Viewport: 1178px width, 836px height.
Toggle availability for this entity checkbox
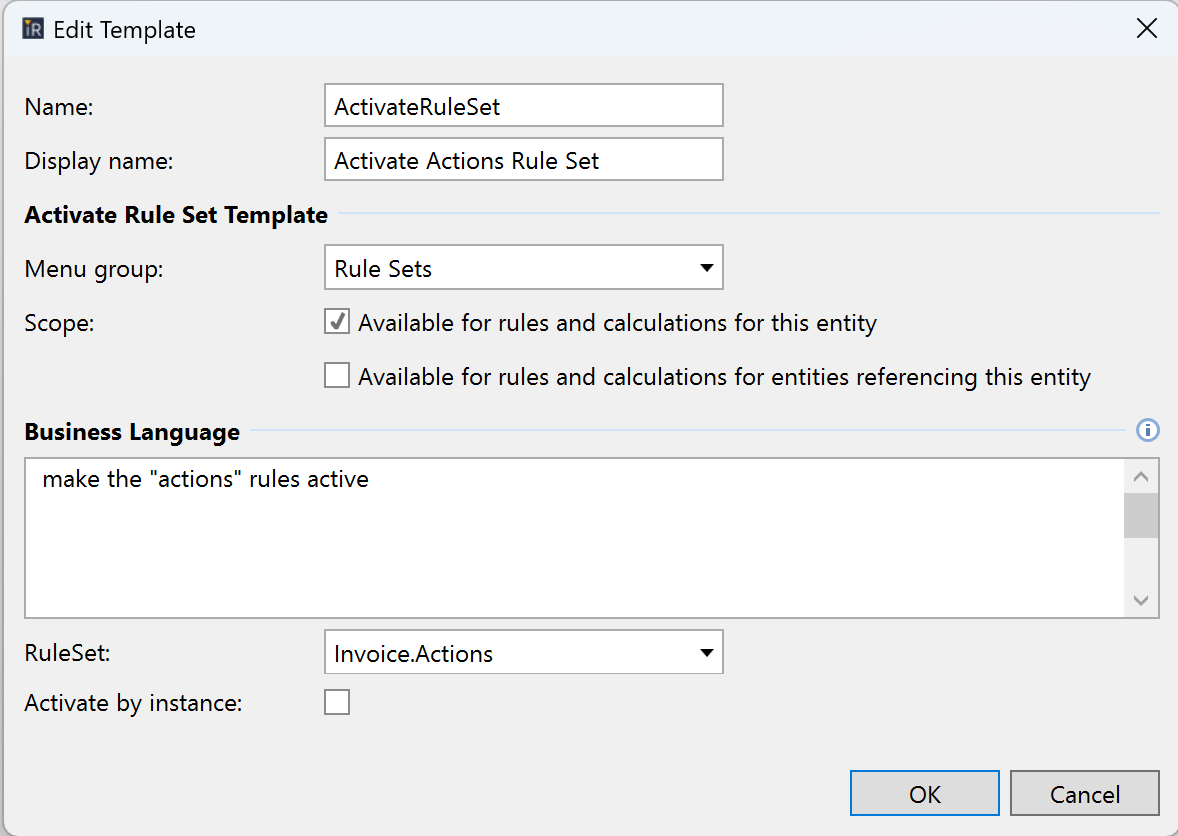click(x=338, y=322)
